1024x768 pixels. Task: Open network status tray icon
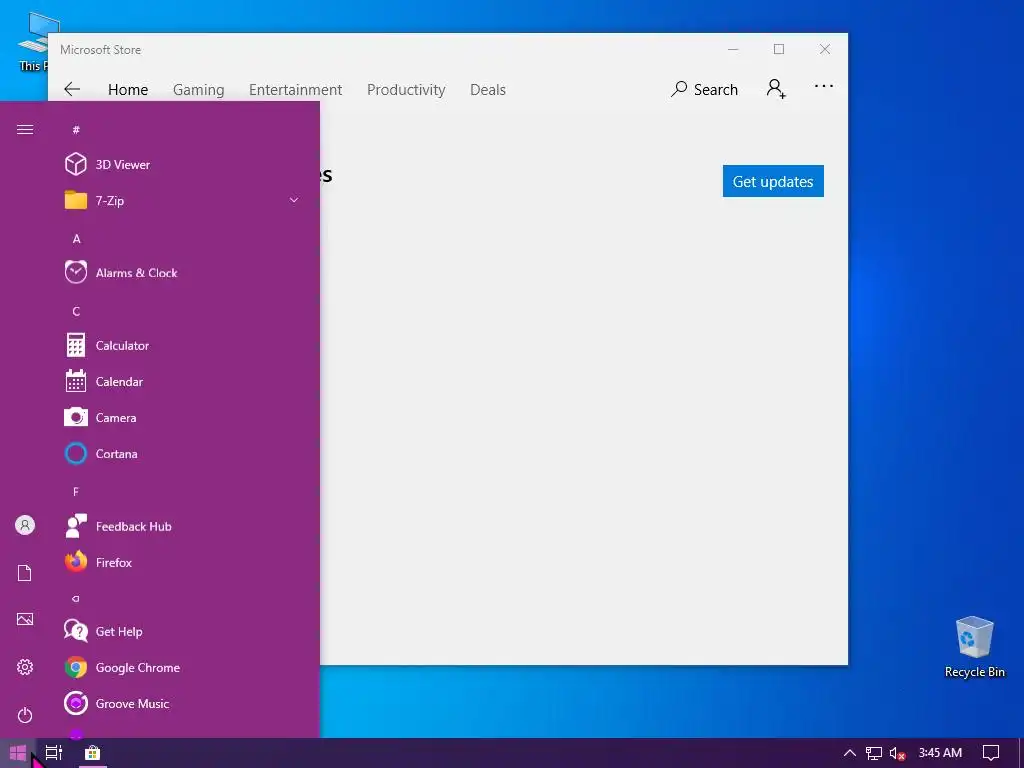point(874,753)
